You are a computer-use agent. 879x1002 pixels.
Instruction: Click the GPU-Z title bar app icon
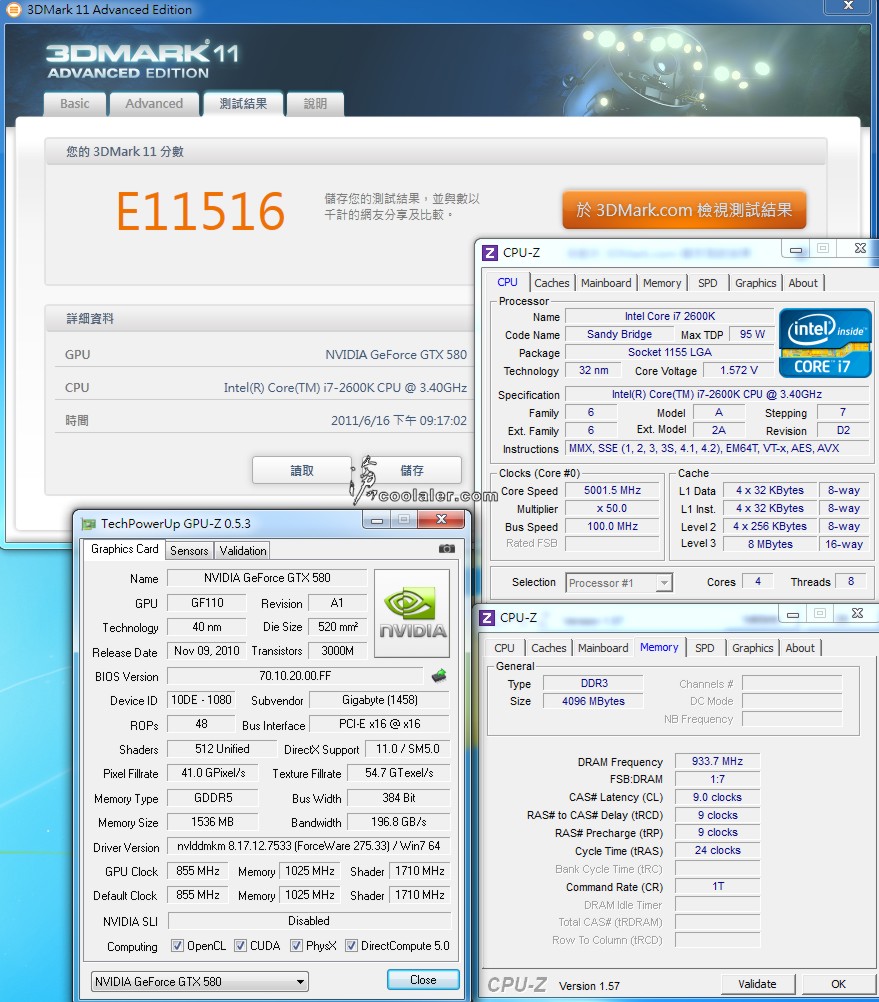click(88, 524)
